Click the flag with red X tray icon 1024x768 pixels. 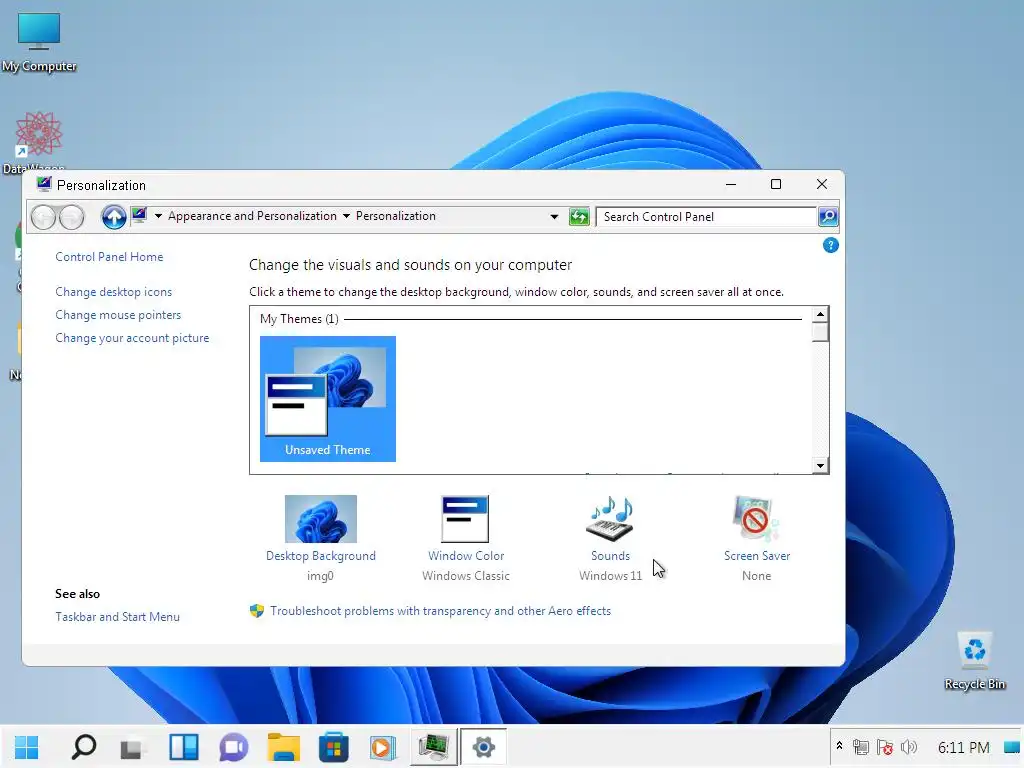(x=885, y=747)
